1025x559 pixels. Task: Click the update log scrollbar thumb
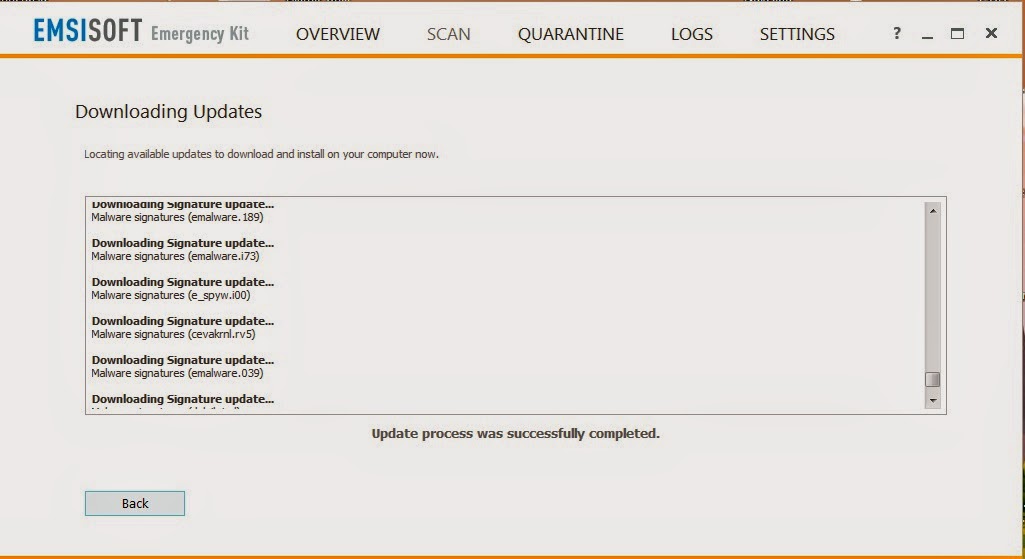933,379
